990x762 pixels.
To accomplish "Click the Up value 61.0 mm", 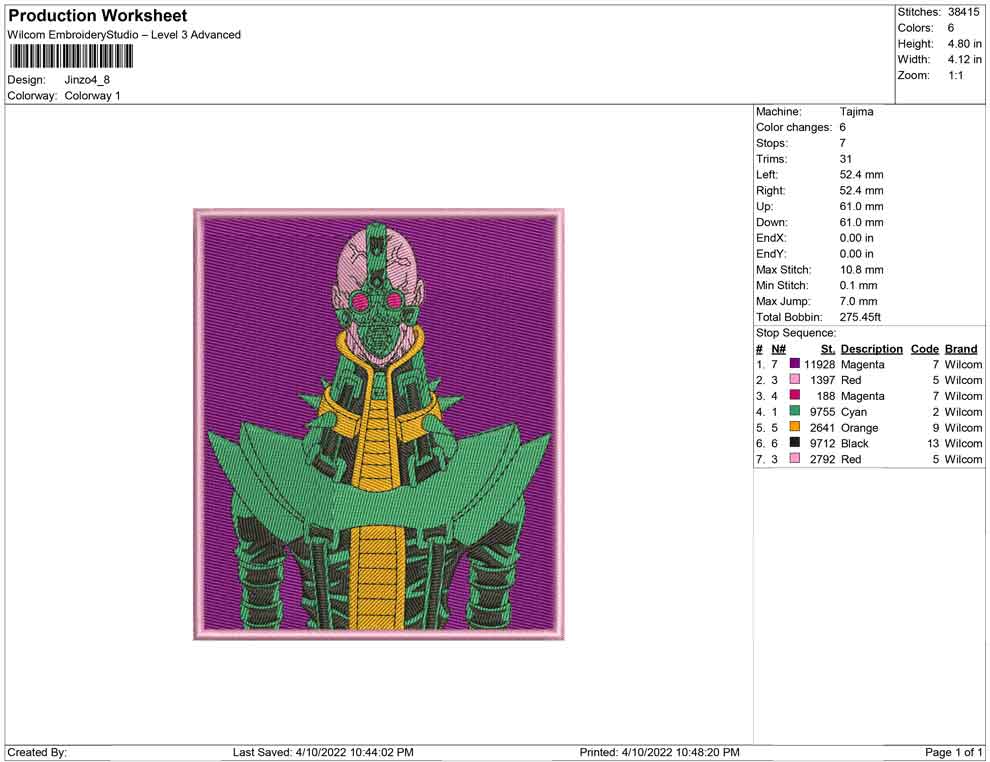I will [x=861, y=206].
